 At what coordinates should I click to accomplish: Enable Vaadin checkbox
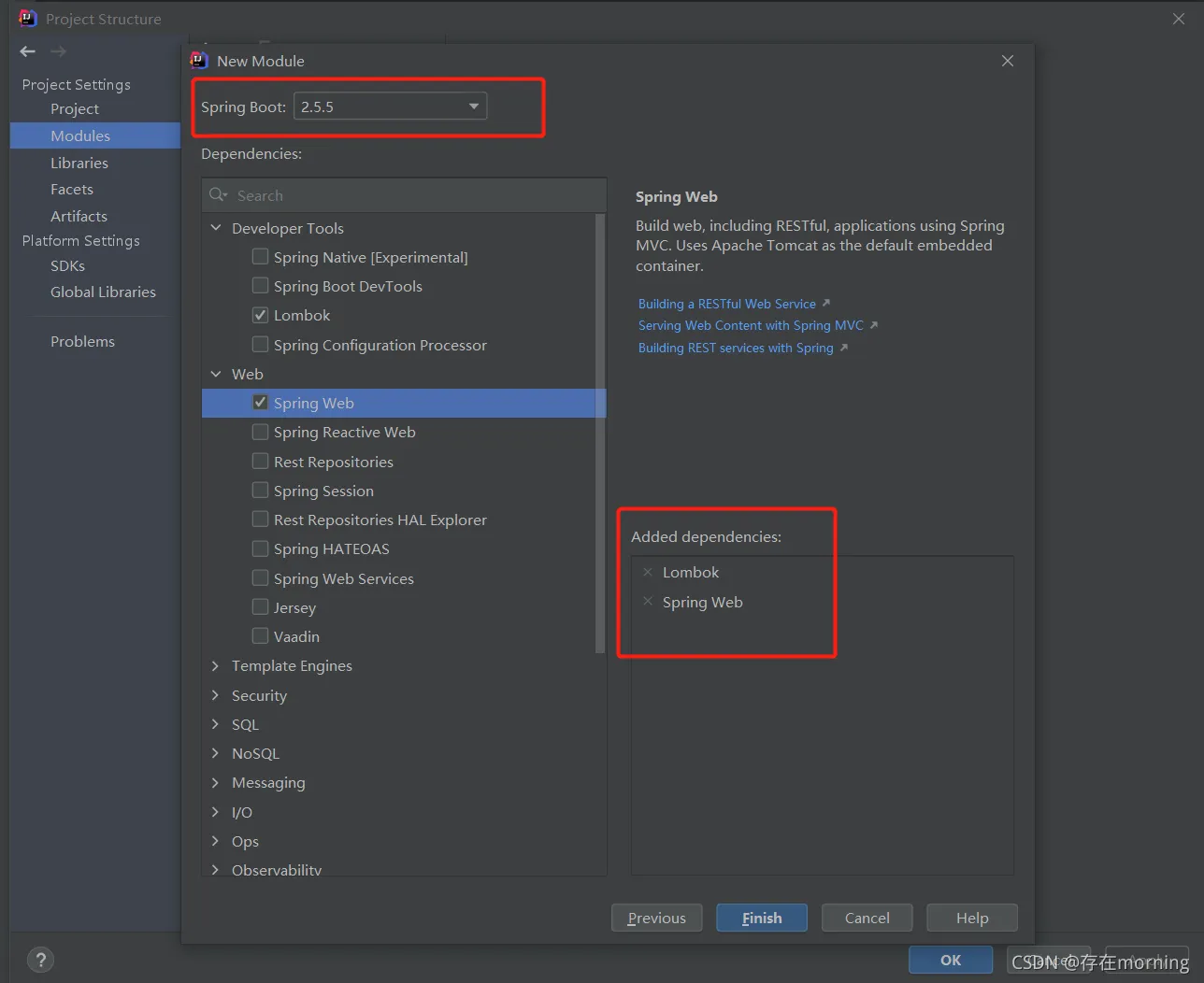(261, 636)
